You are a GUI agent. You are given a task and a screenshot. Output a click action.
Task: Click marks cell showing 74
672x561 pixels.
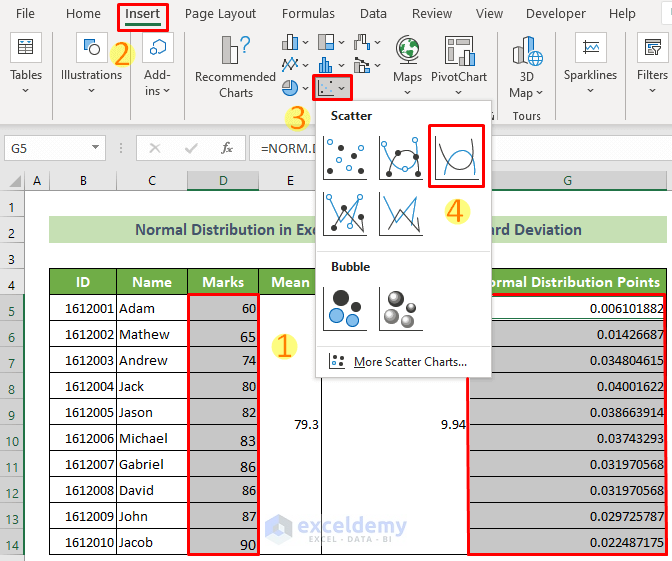(x=223, y=360)
